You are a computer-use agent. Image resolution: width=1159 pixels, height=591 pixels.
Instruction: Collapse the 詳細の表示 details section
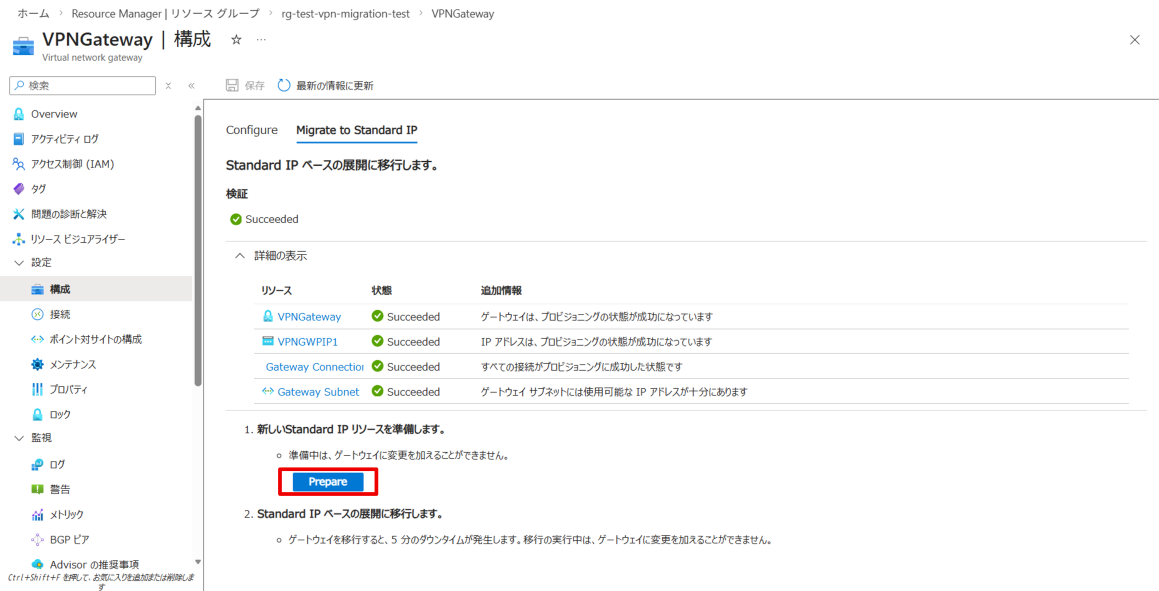[239, 256]
